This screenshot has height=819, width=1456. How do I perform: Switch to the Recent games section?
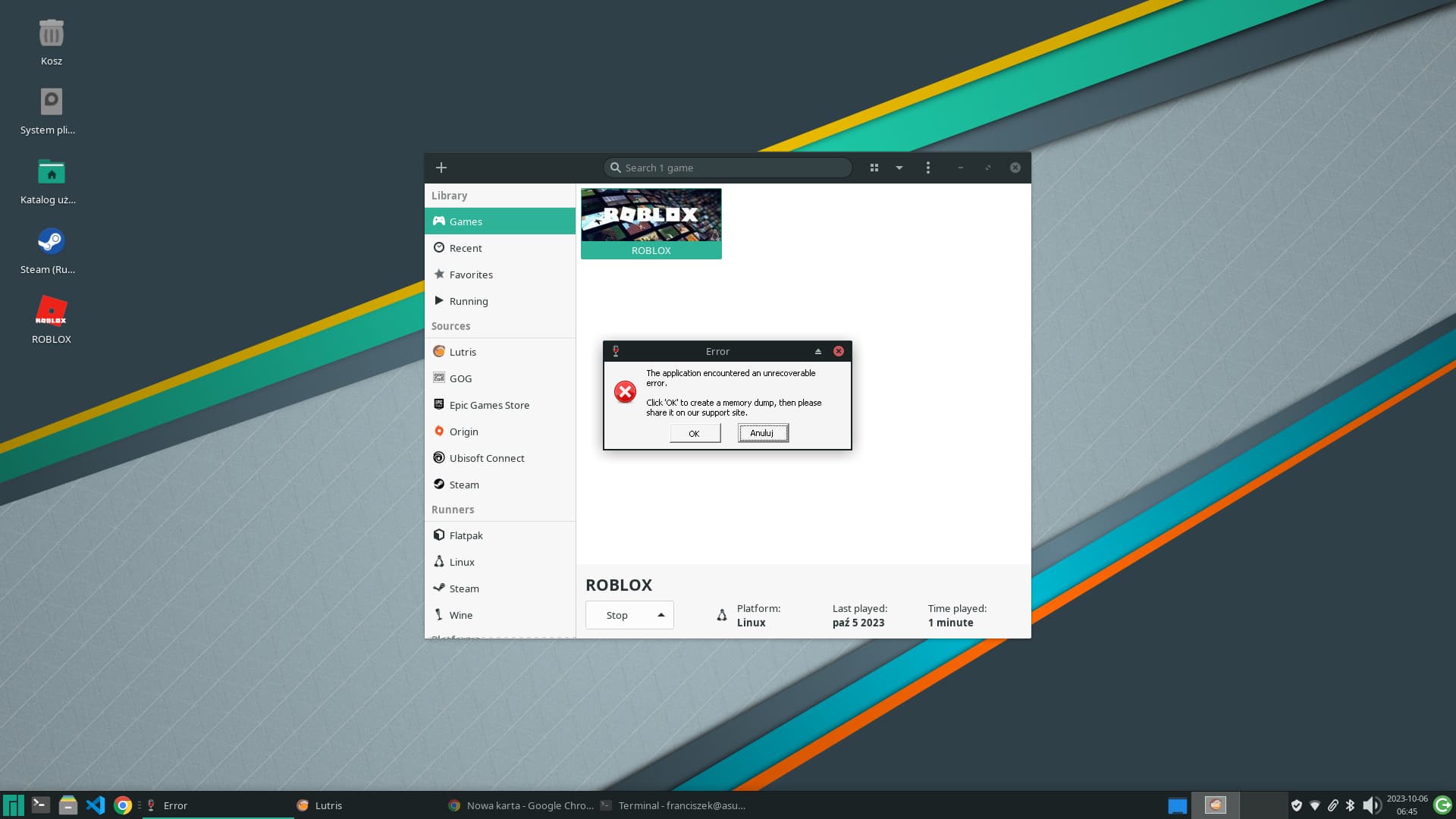click(x=465, y=247)
